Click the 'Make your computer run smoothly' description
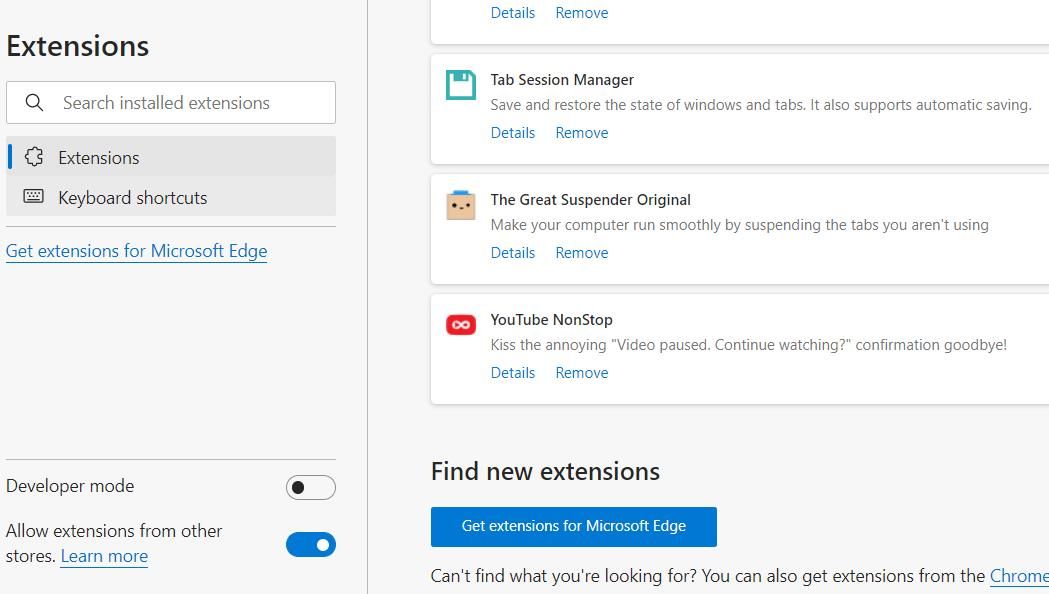 click(739, 225)
